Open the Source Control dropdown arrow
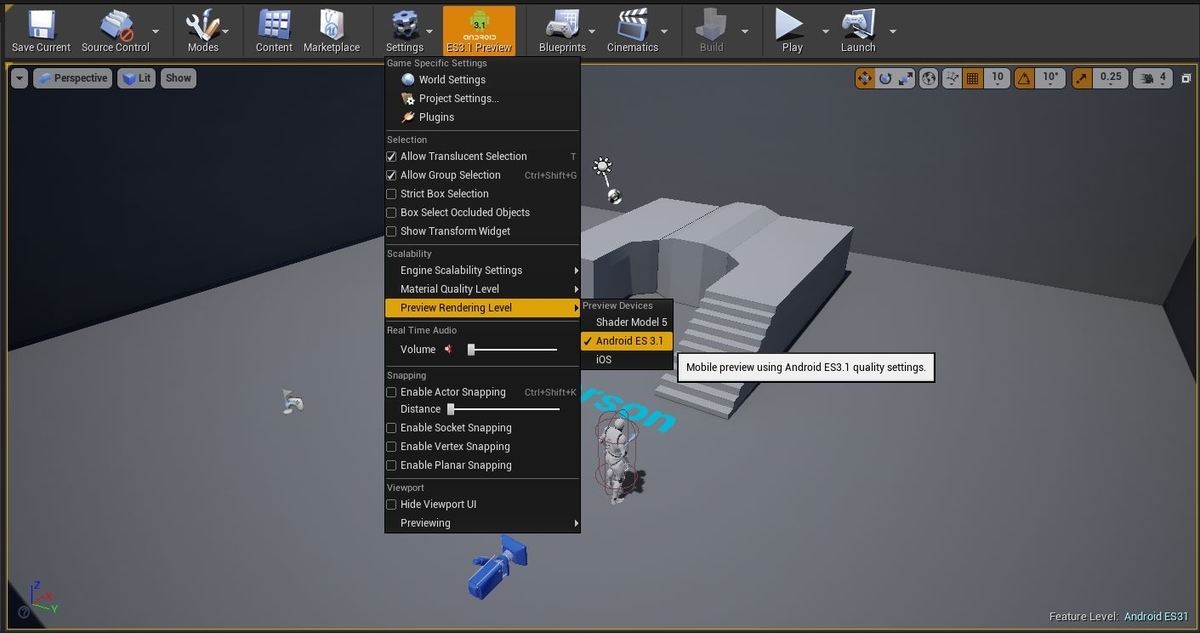This screenshot has height=633, width=1200. [x=156, y=30]
